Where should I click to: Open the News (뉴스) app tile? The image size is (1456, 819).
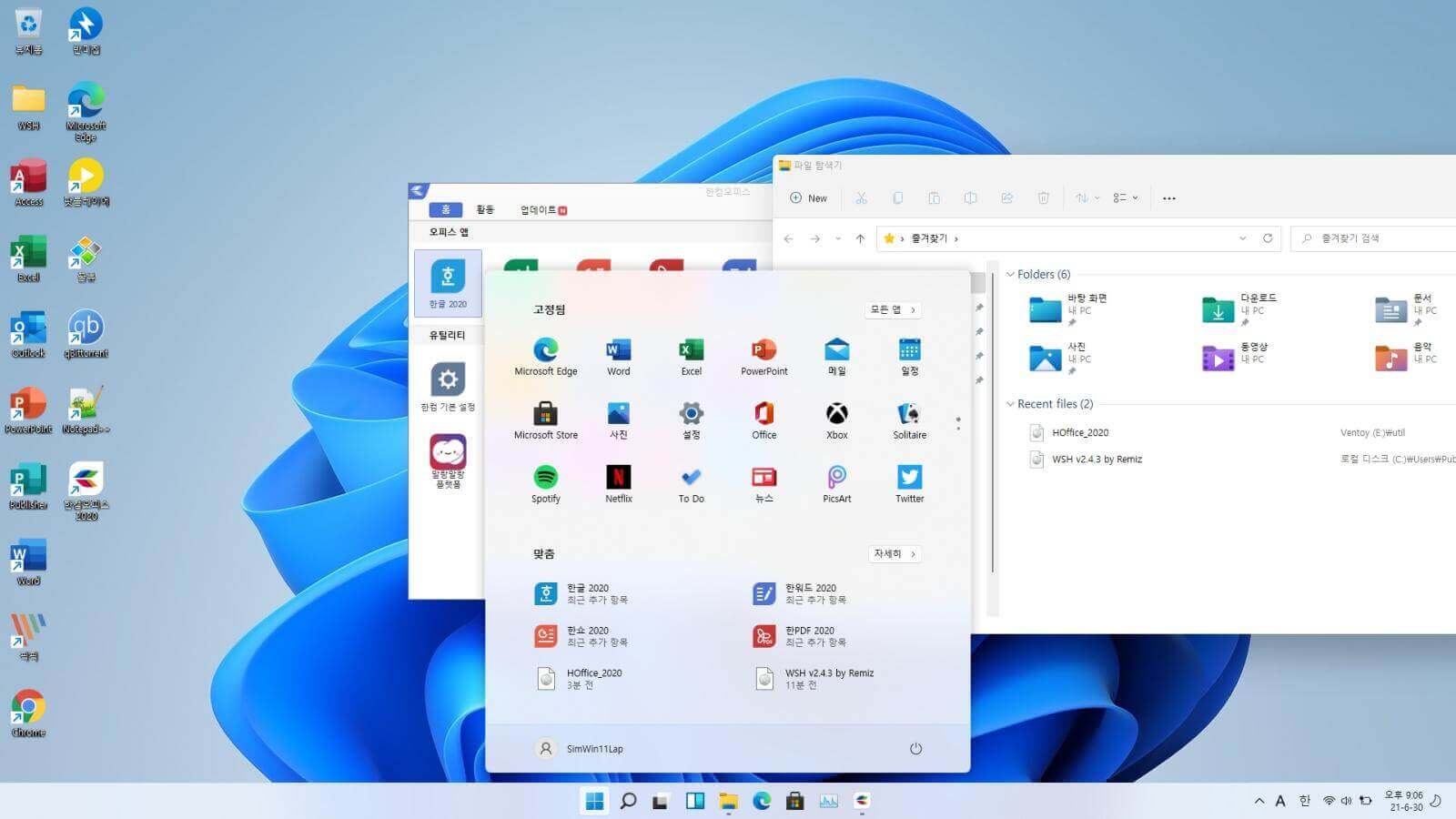pos(763,484)
